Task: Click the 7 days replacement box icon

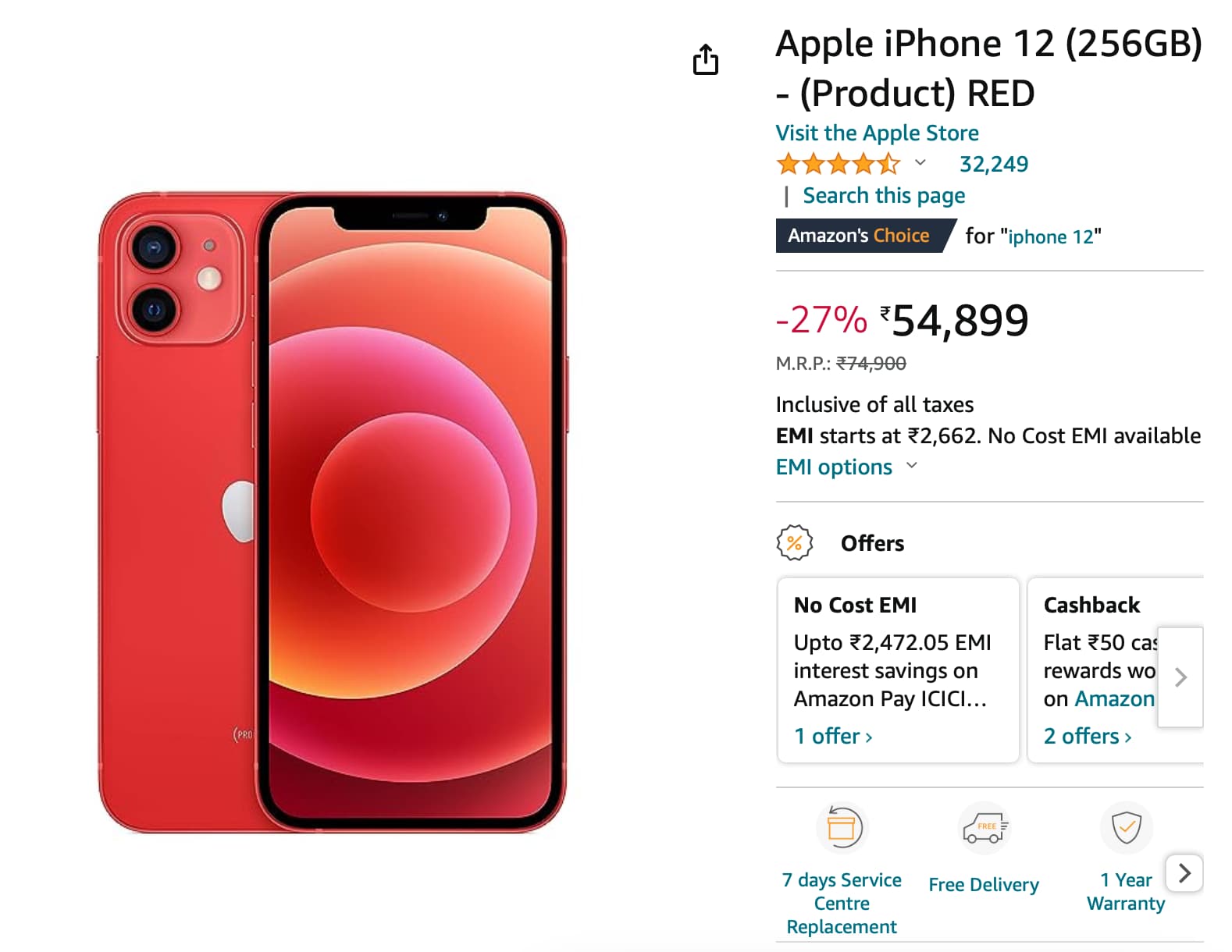Action: (842, 827)
